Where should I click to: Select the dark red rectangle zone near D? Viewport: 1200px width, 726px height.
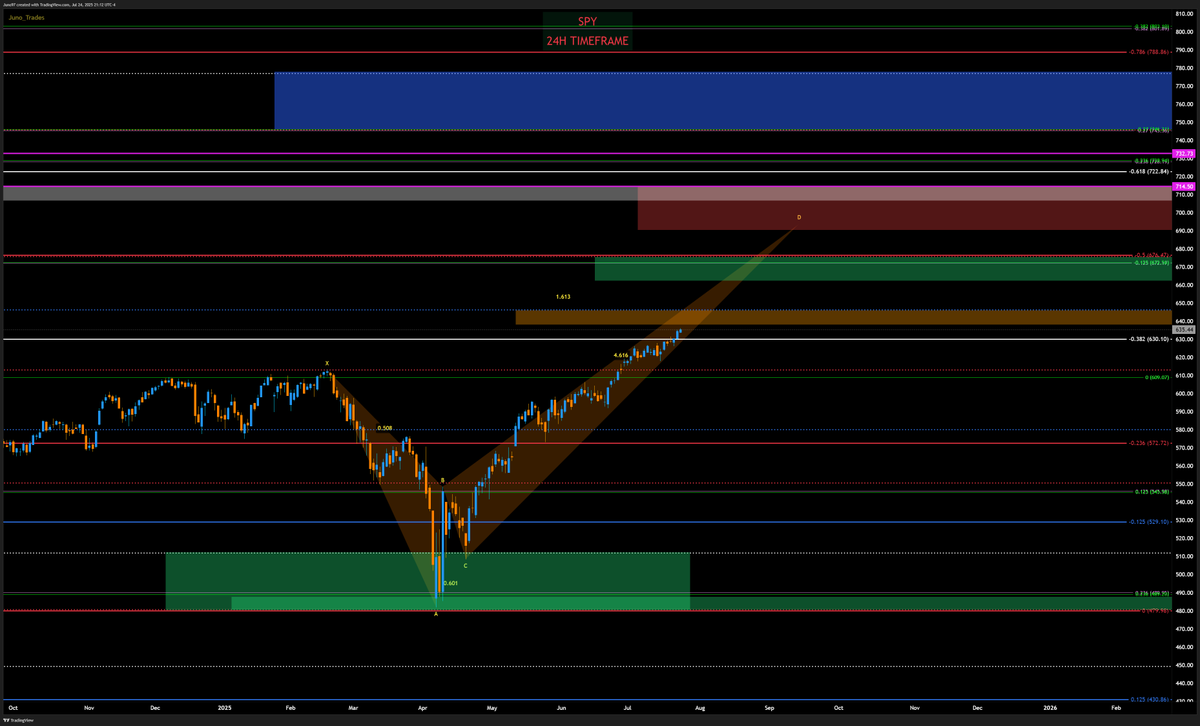click(904, 208)
